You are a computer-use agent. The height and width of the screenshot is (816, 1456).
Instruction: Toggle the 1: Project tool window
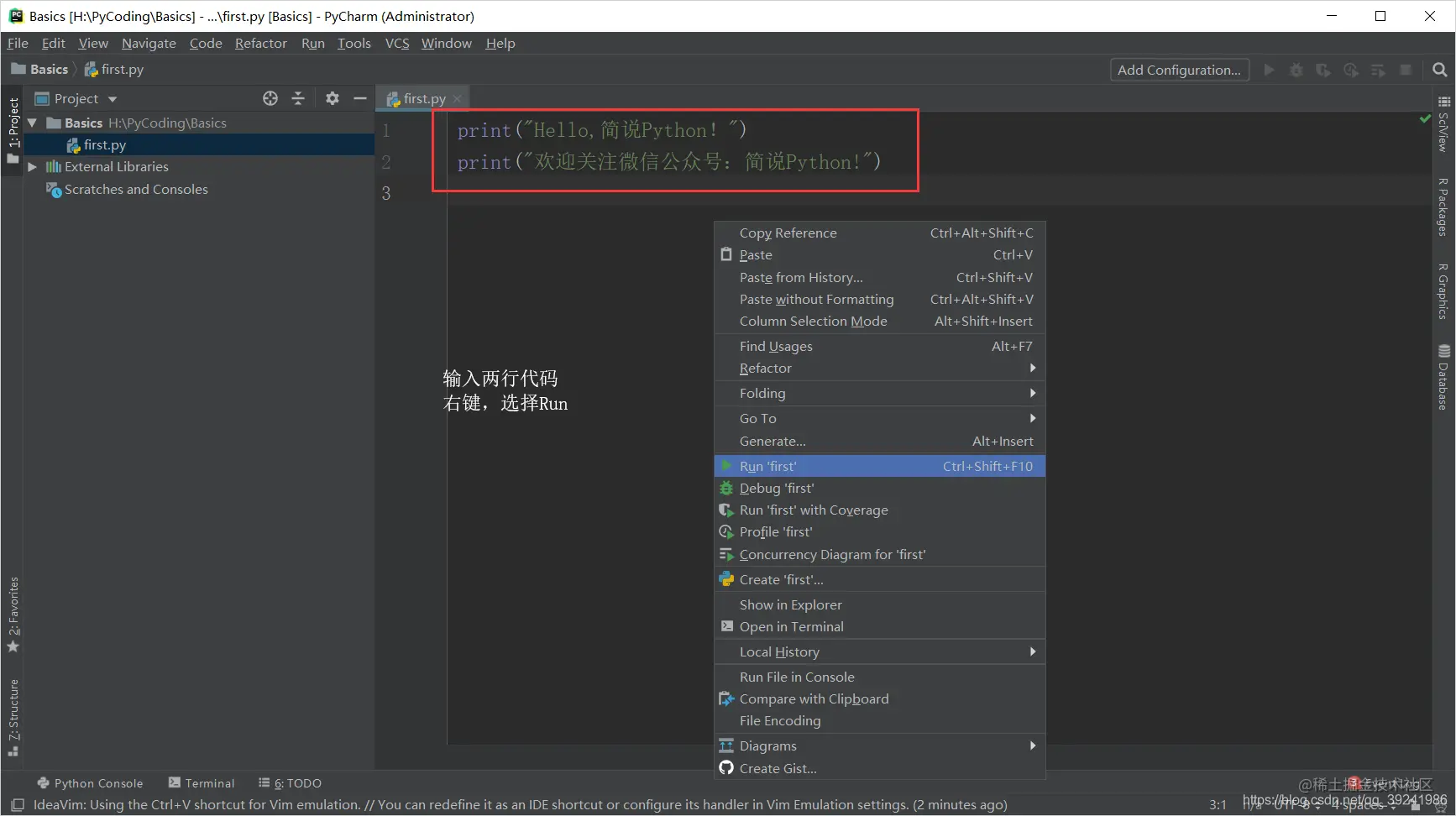(x=13, y=131)
